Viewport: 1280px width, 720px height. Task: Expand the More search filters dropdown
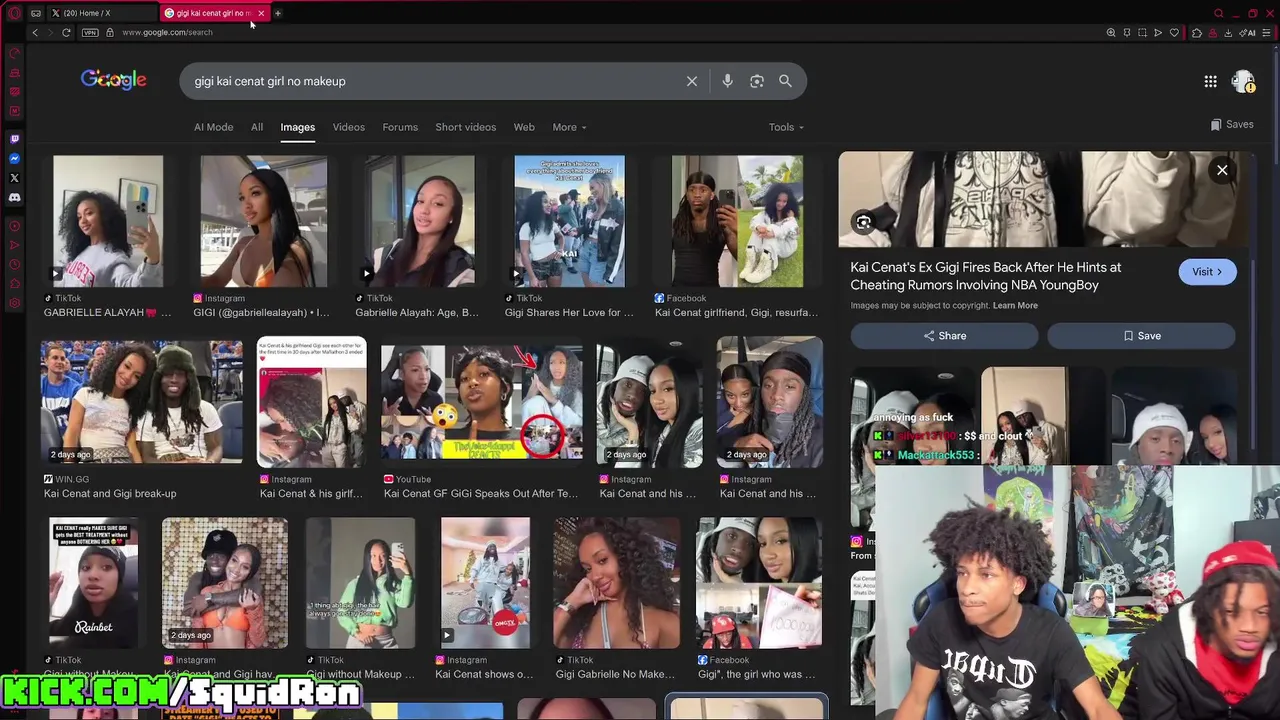pos(569,127)
